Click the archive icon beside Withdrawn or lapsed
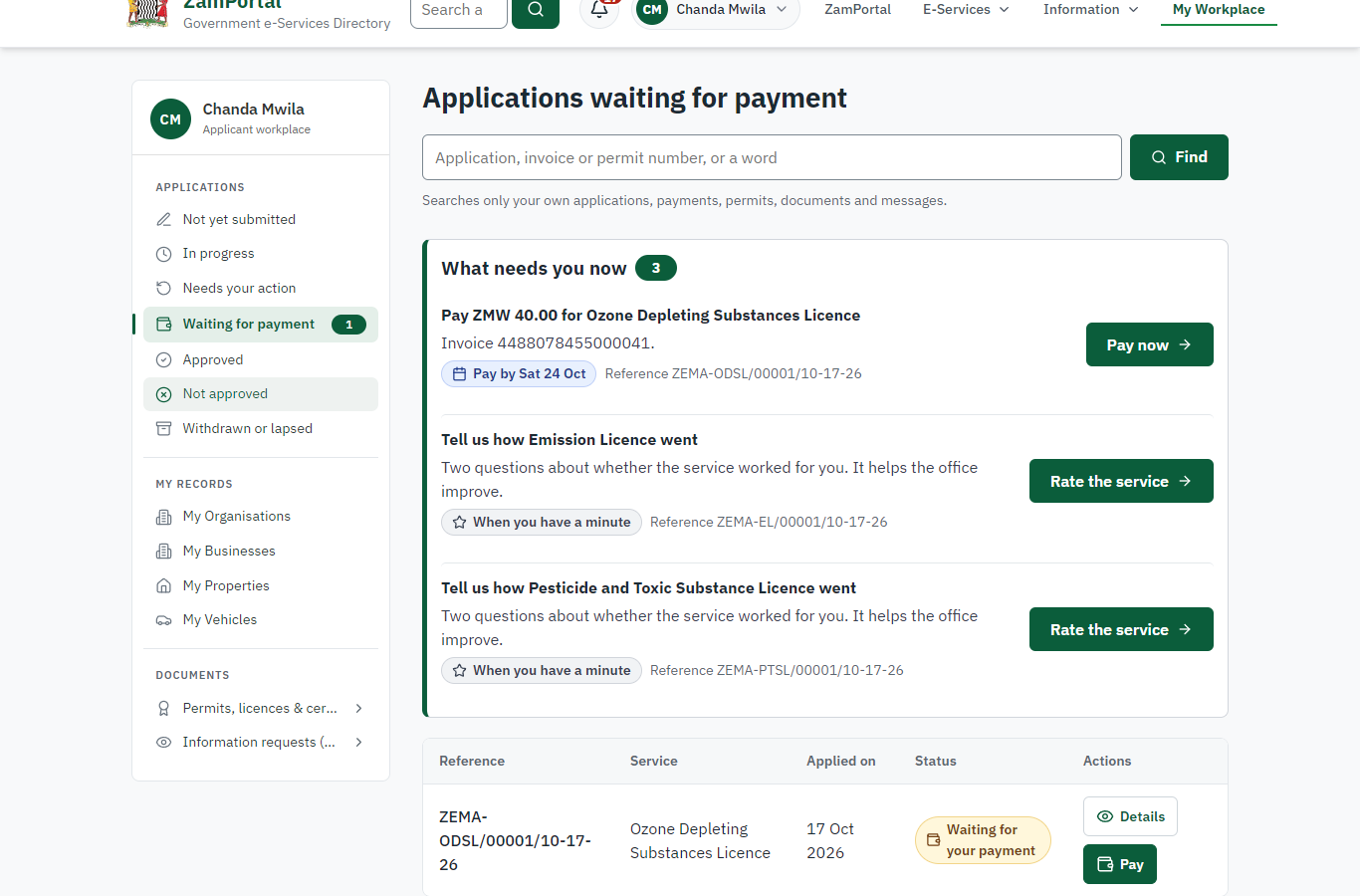 tap(164, 429)
